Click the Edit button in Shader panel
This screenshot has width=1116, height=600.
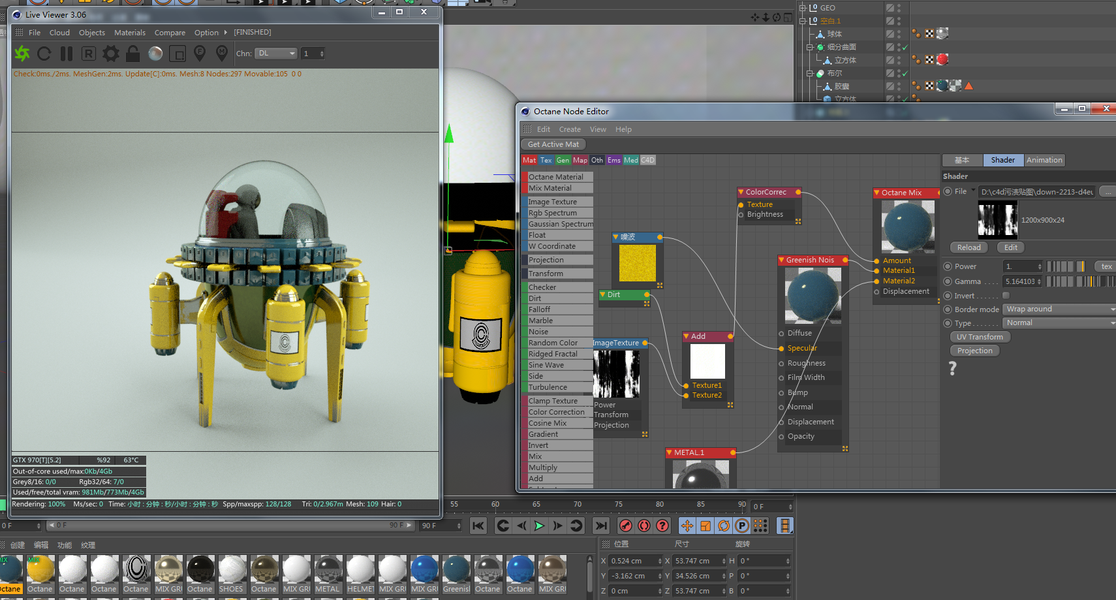tap(1011, 248)
